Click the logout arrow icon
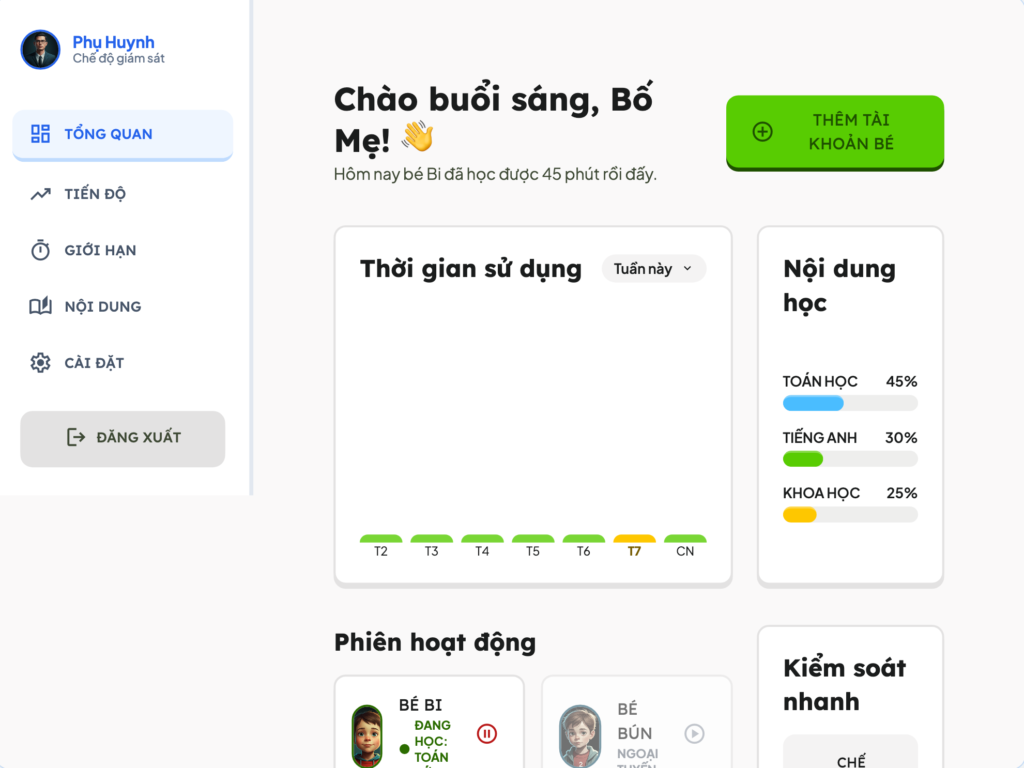This screenshot has width=1024, height=768. tap(76, 437)
